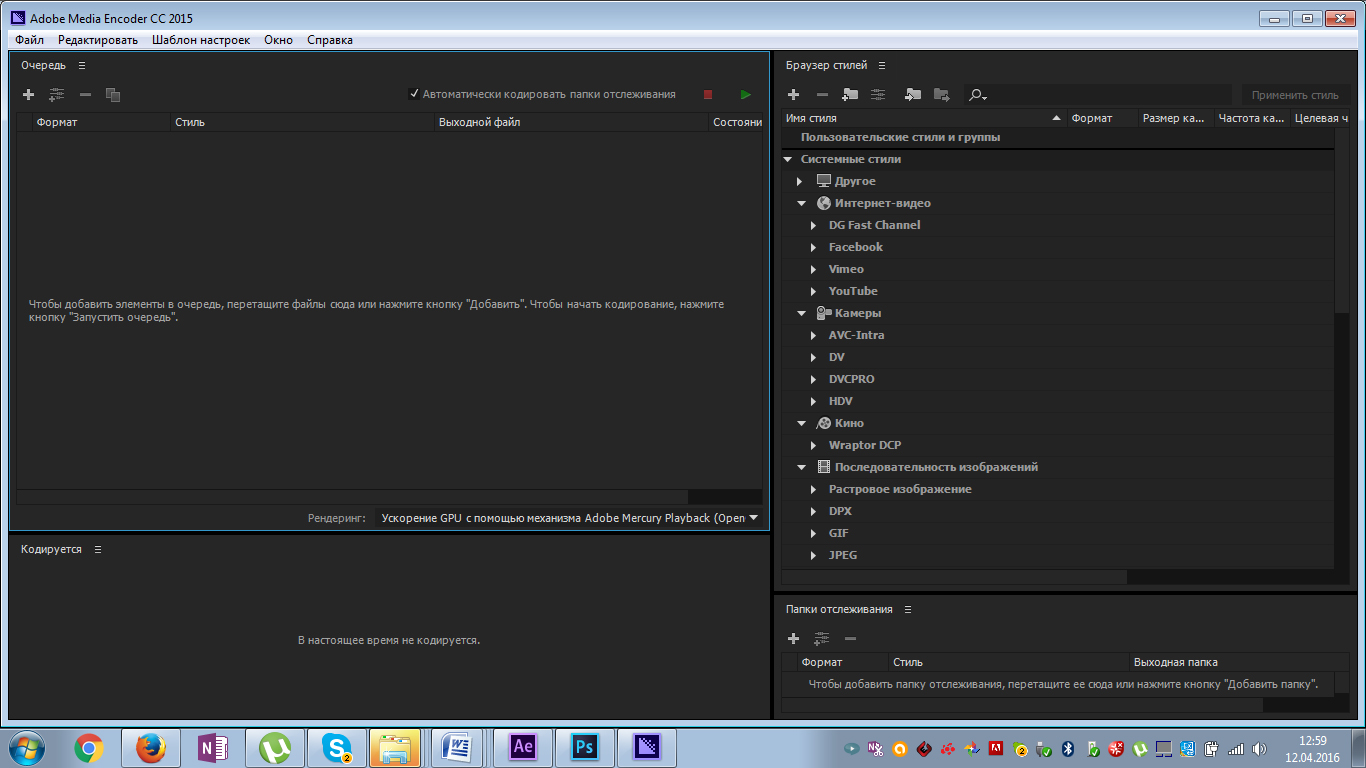The height and width of the screenshot is (768, 1366).
Task: Open the Шаблон настроек menu
Action: coord(201,40)
